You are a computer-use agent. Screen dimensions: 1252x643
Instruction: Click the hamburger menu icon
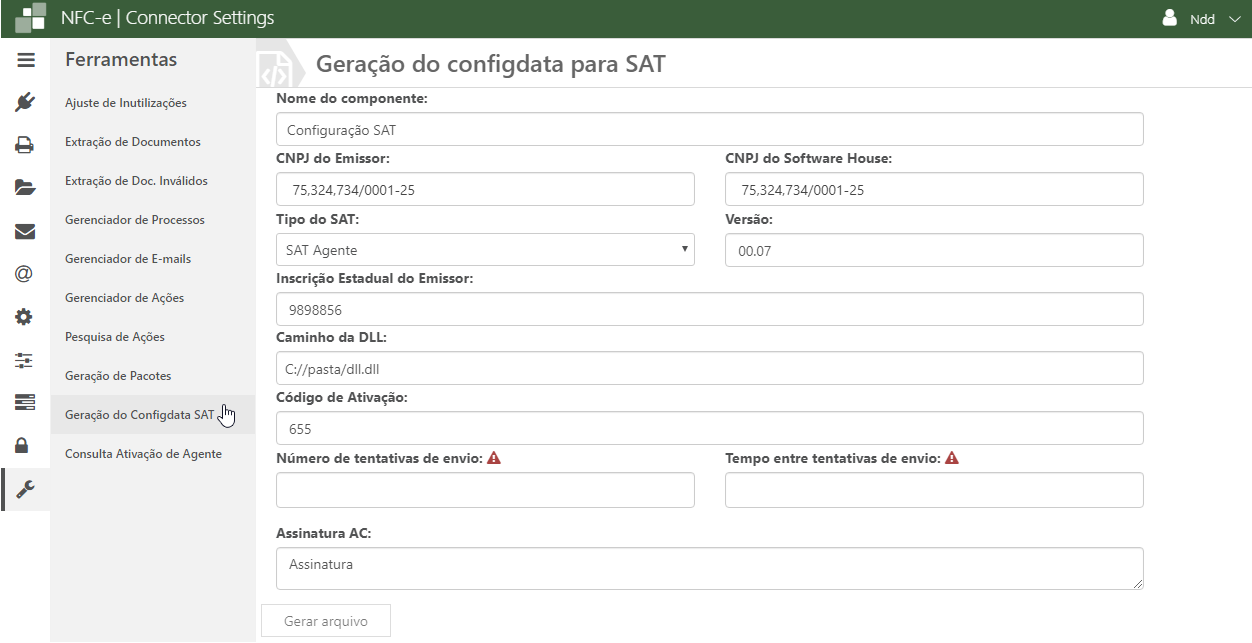click(x=26, y=60)
